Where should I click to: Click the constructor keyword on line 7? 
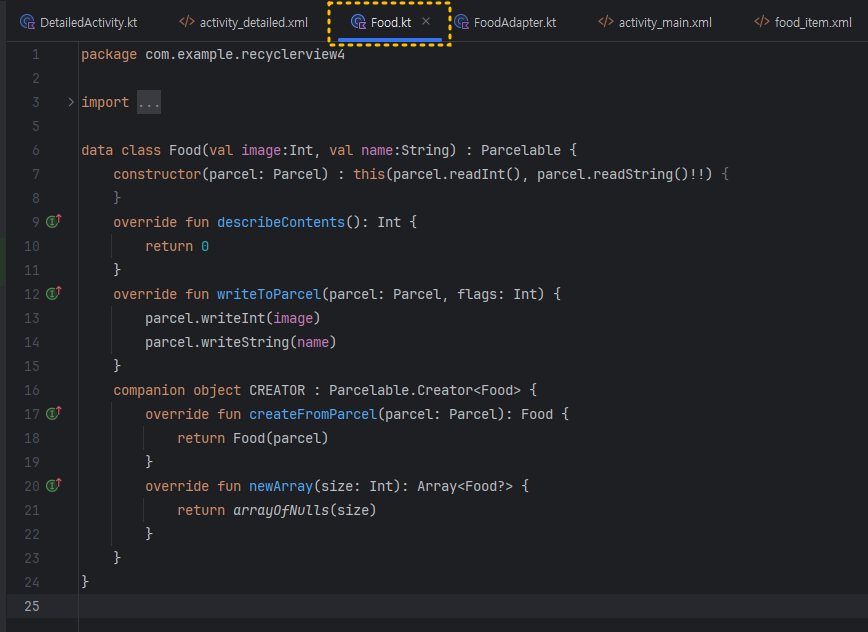[157, 174]
